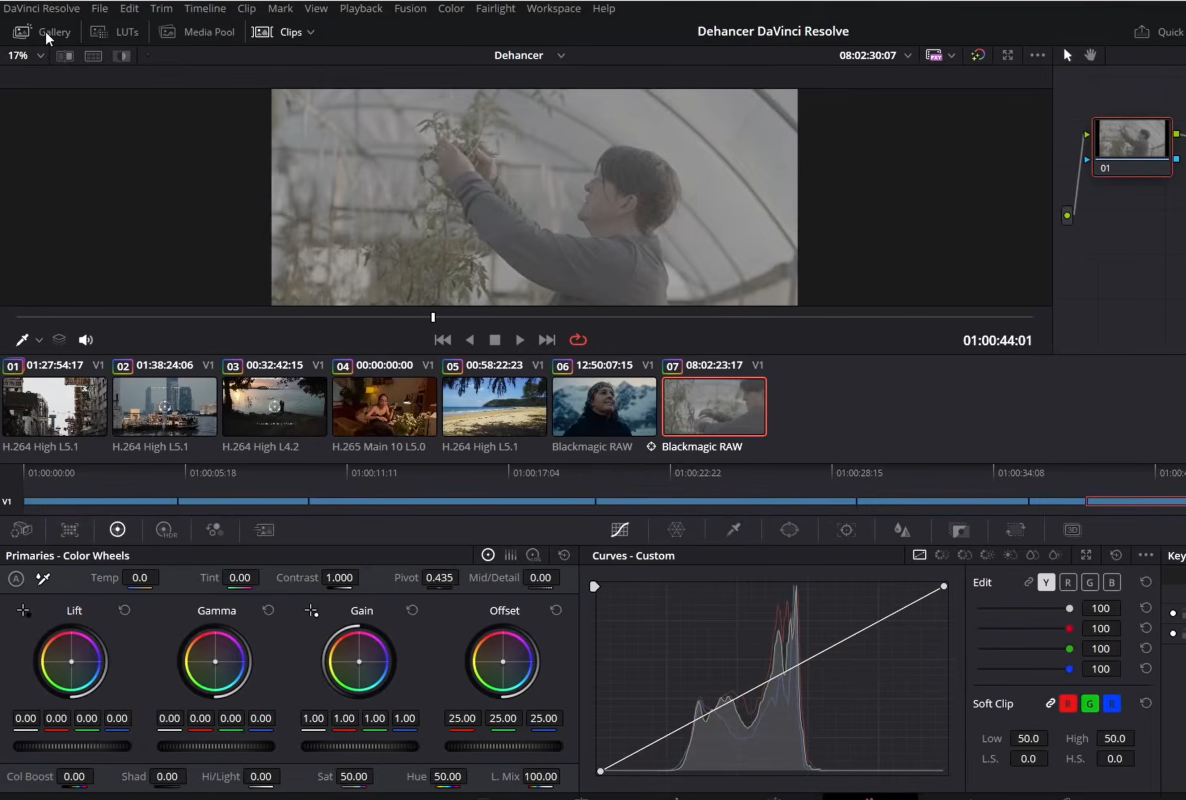Select the Y luminance curve channel
Image resolution: width=1186 pixels, height=800 pixels.
(1045, 582)
